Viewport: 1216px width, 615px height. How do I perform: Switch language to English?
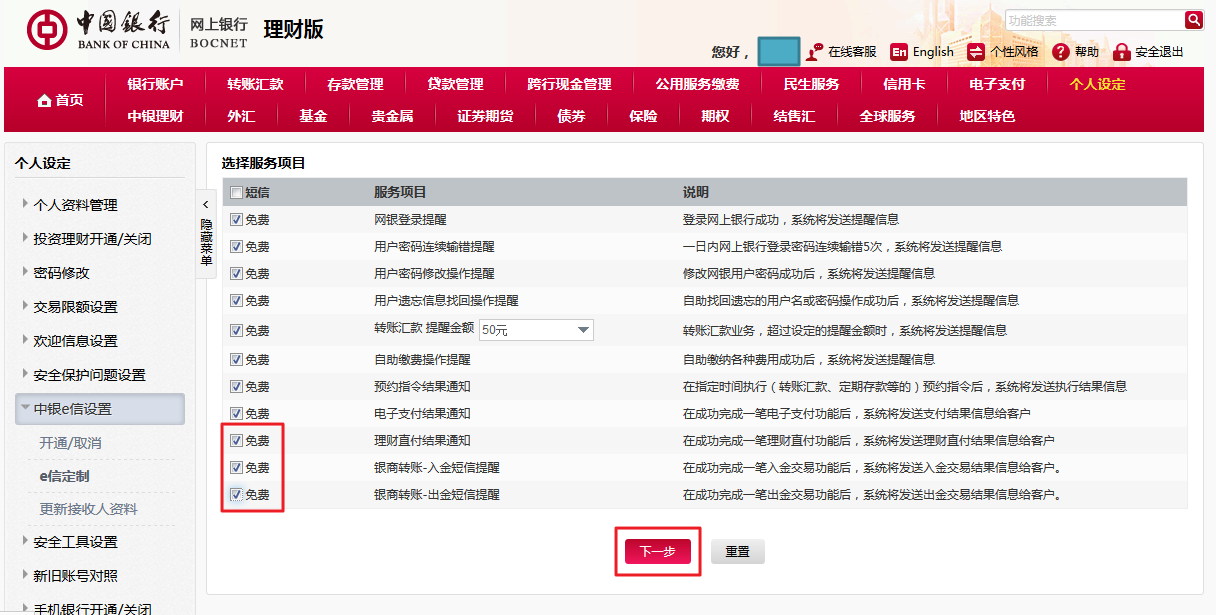pyautogui.click(x=921, y=52)
